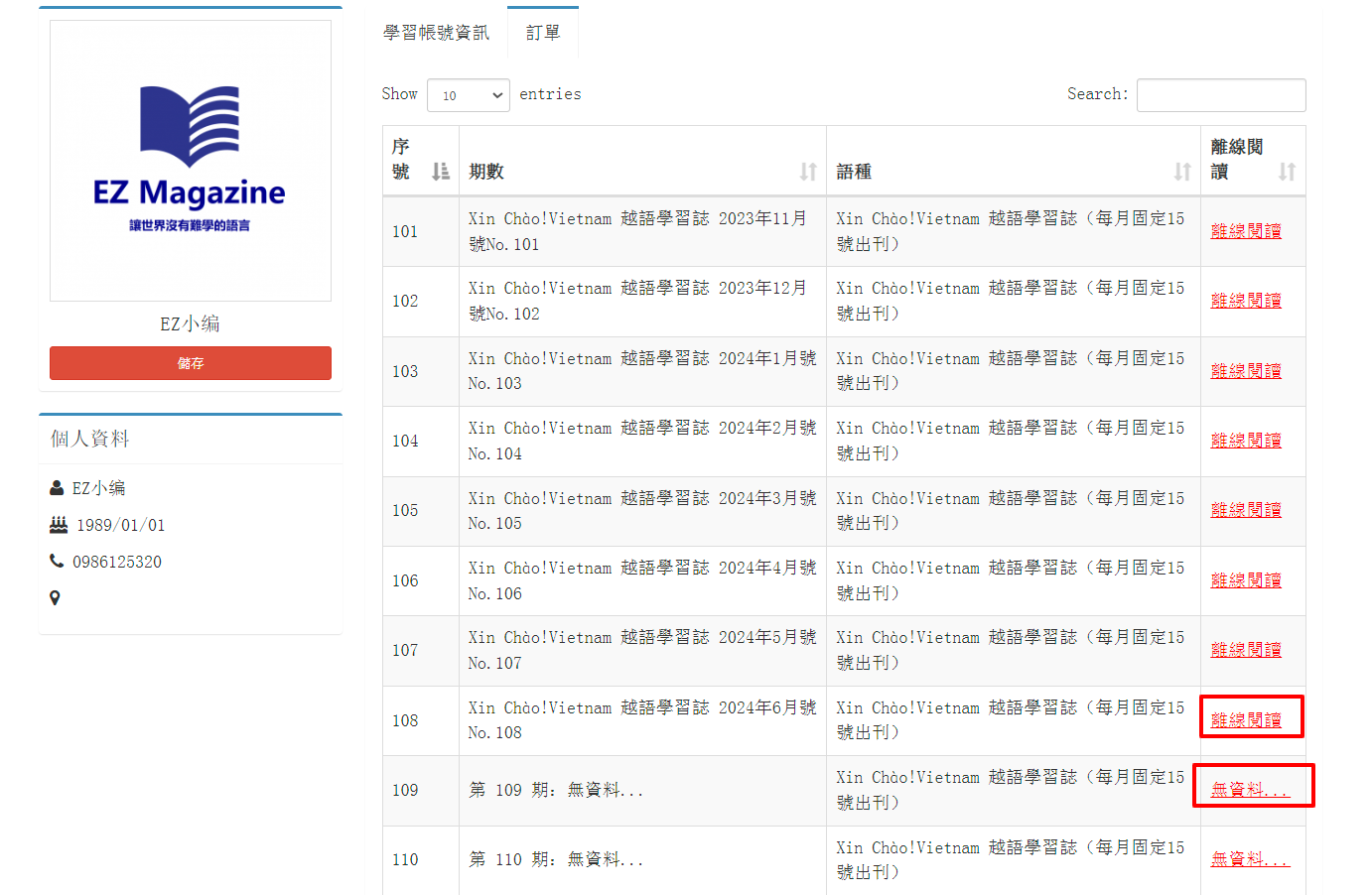
Task: Open 離線閱讀 link for issue 105
Action: click(1246, 510)
